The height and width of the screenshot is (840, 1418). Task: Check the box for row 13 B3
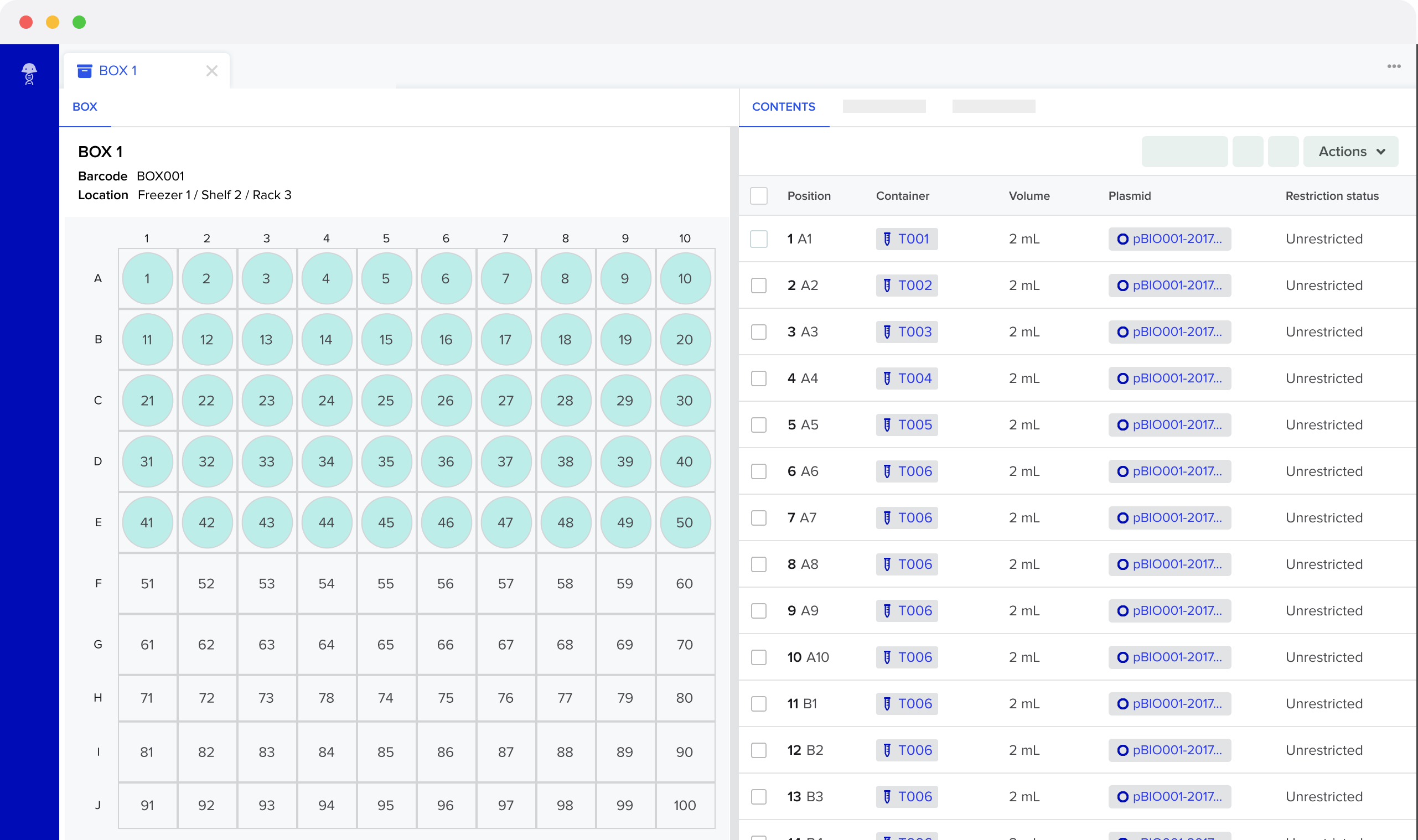[x=758, y=796]
